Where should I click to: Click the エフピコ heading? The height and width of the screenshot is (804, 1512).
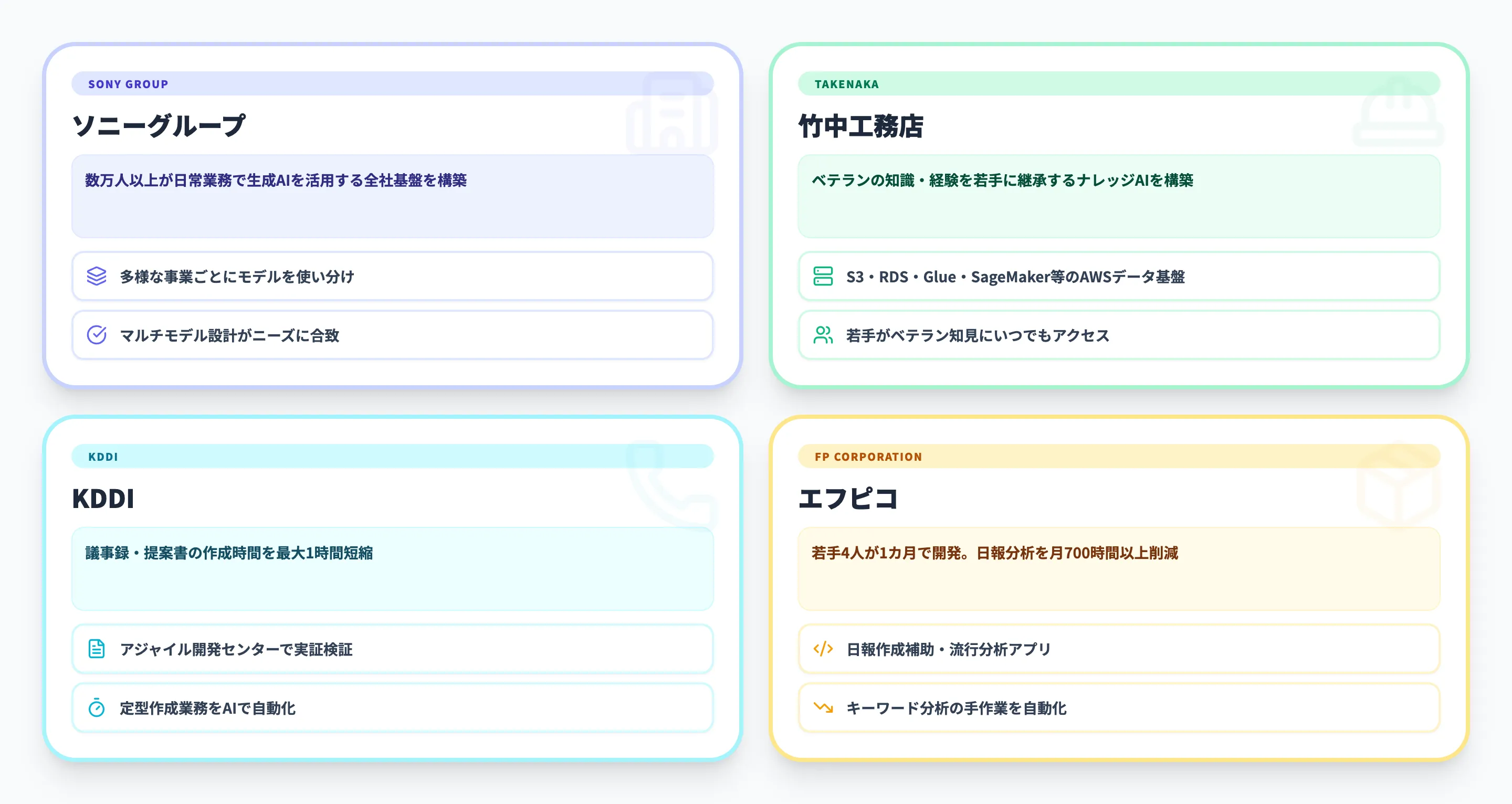[848, 498]
